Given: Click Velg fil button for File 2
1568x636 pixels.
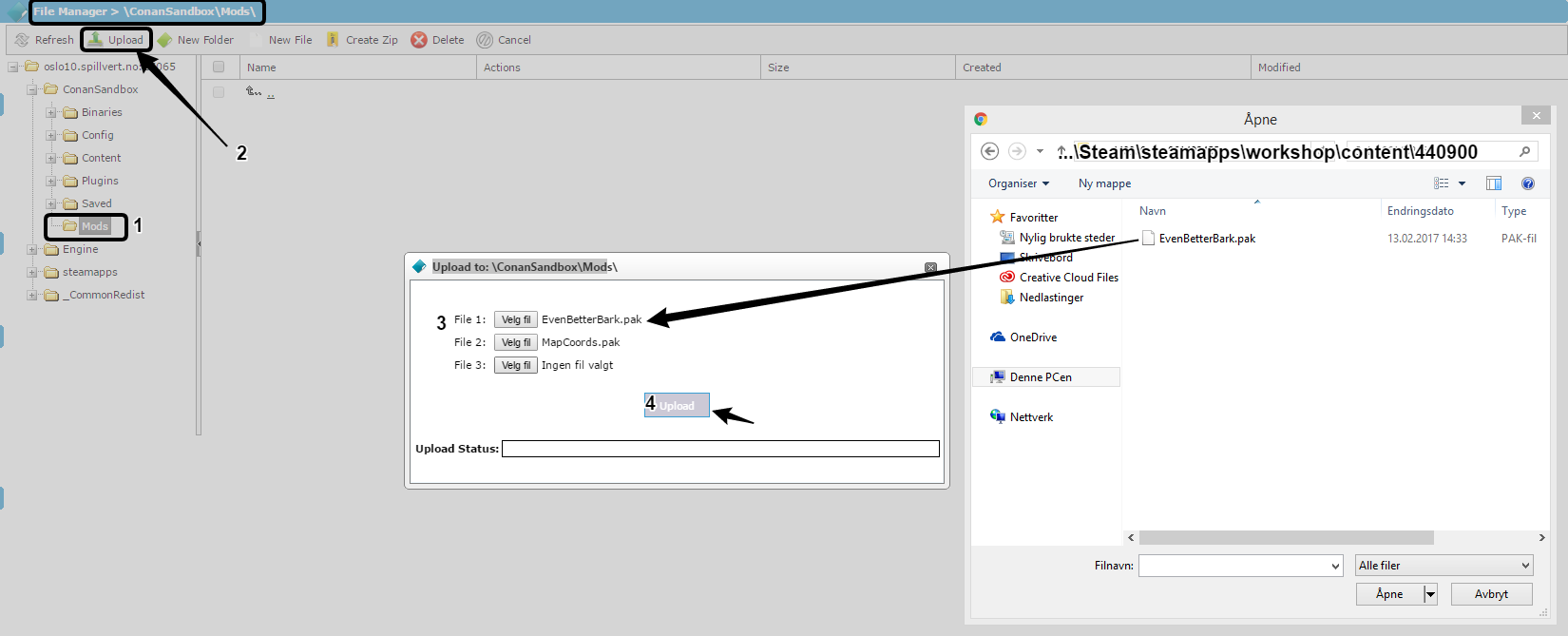Looking at the screenshot, I should [x=516, y=342].
